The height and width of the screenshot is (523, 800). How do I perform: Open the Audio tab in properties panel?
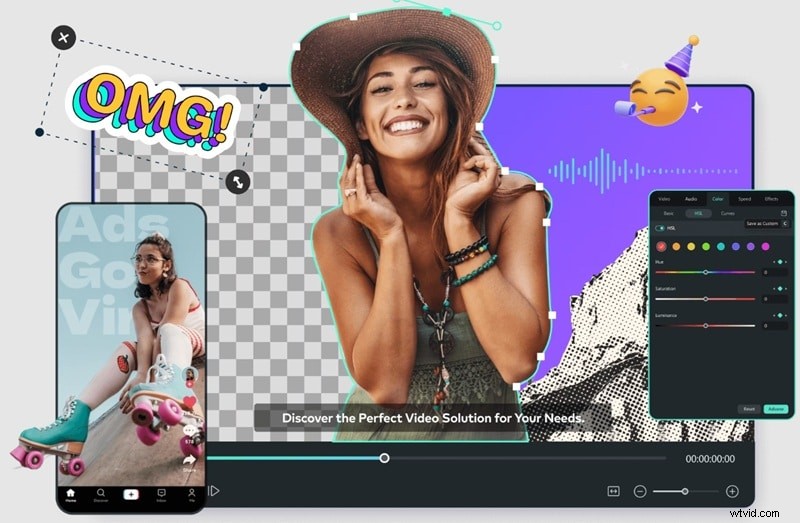click(691, 199)
